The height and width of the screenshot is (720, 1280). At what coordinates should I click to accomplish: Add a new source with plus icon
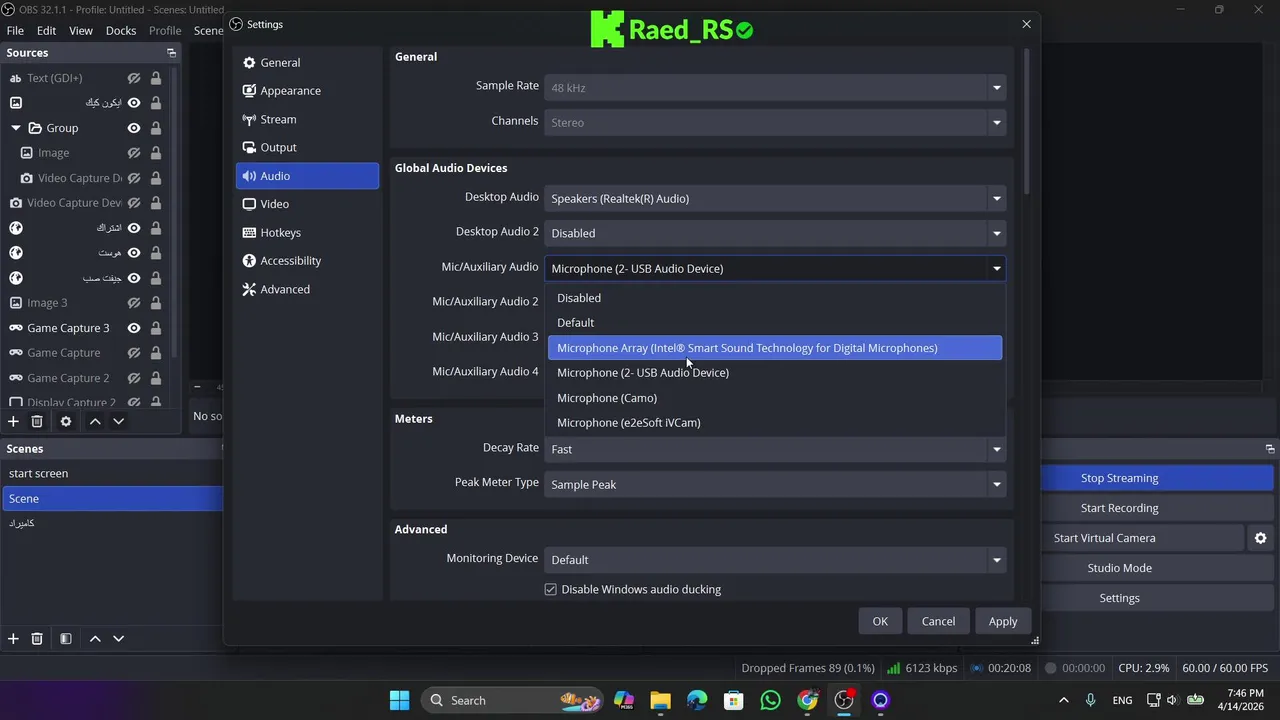(x=13, y=422)
